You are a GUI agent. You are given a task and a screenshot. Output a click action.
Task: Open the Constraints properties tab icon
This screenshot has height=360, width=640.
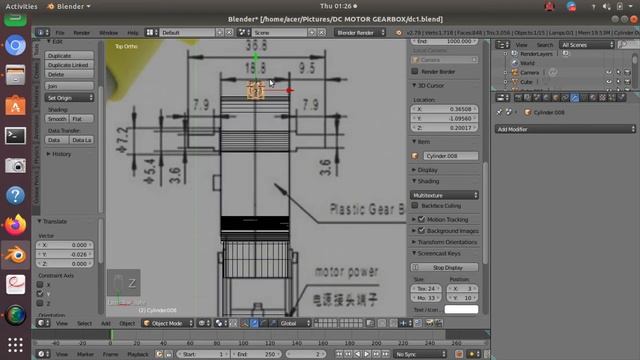click(x=565, y=98)
